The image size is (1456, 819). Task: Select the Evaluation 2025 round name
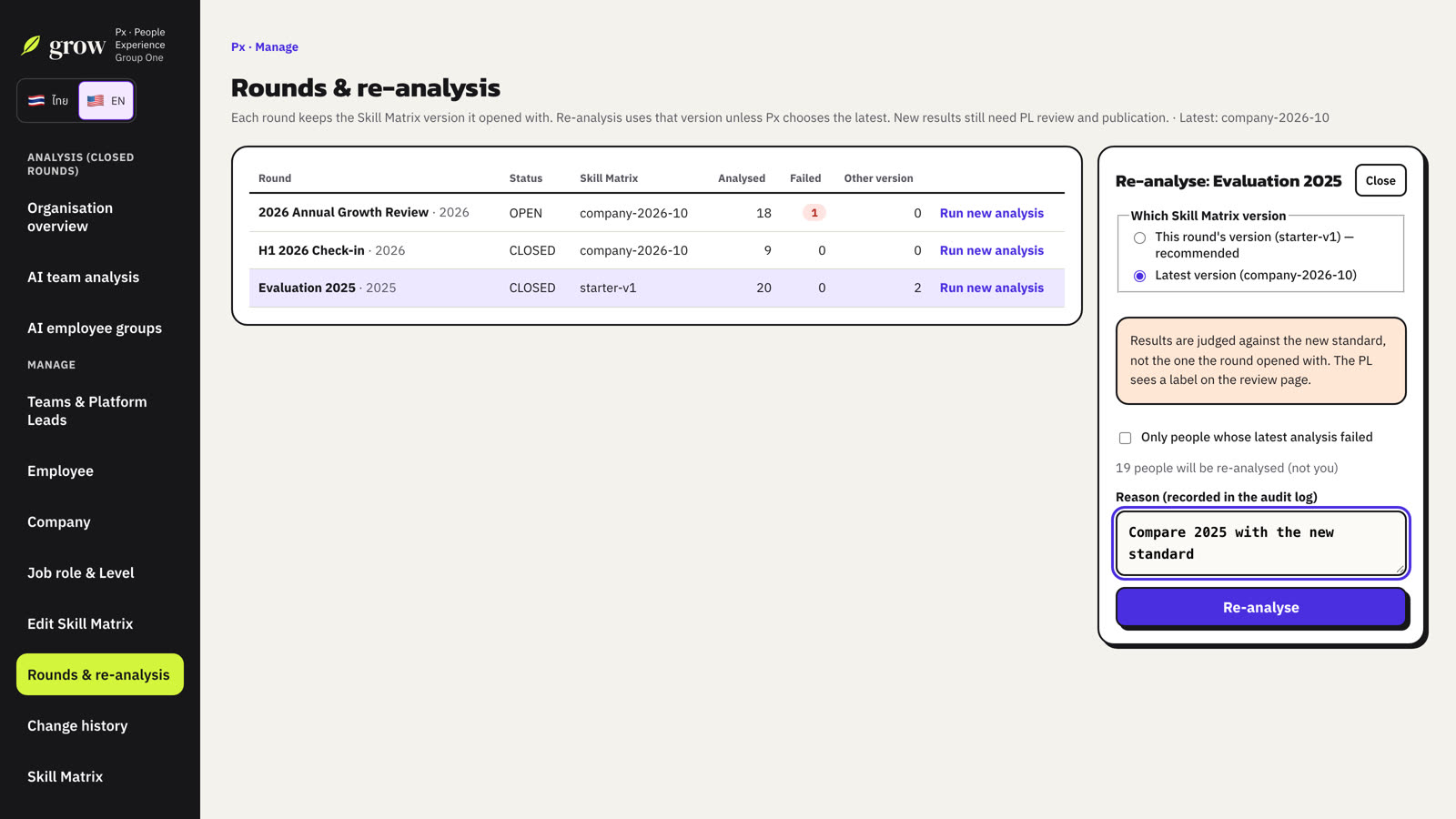(x=307, y=288)
